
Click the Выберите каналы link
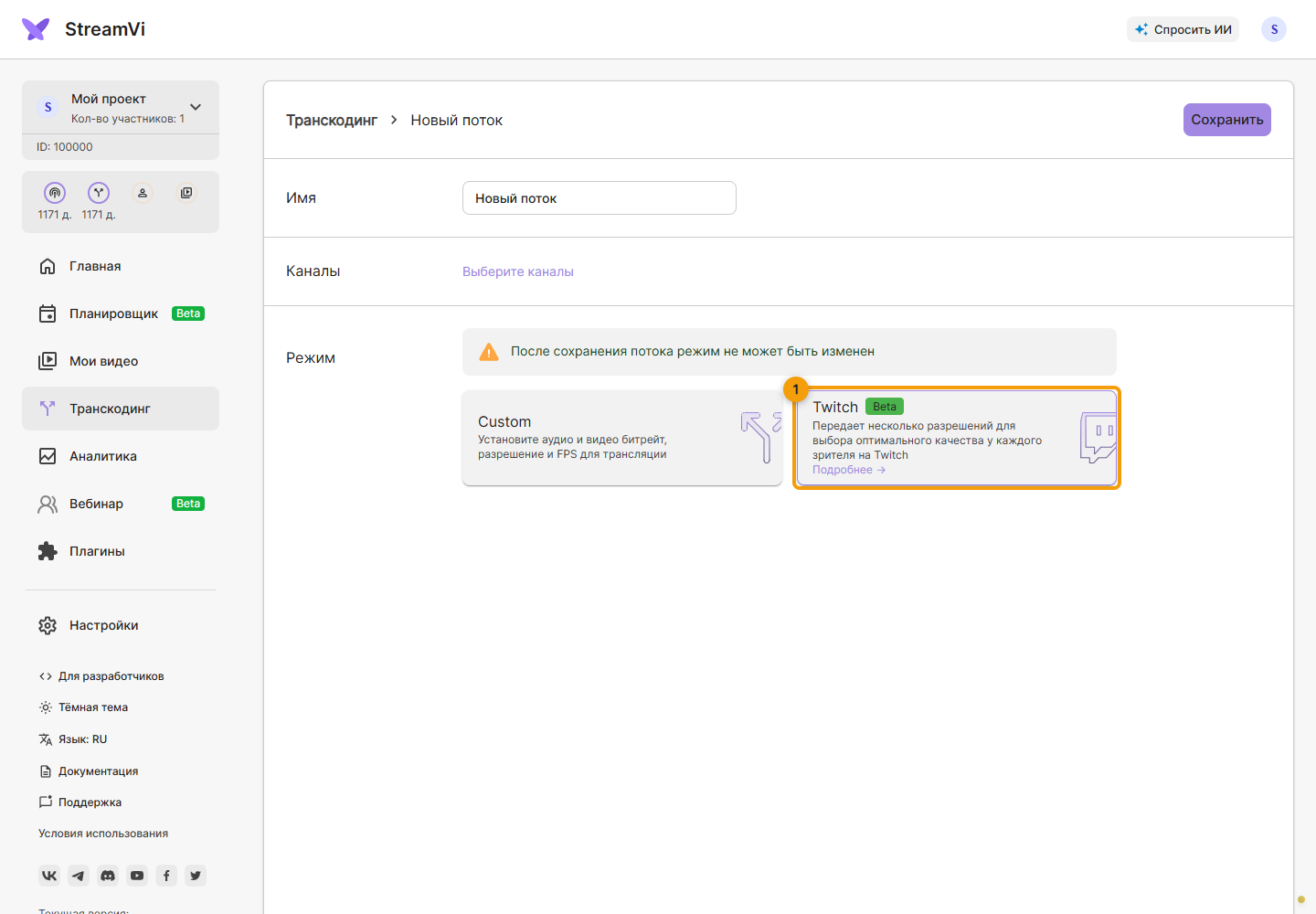pos(518,271)
